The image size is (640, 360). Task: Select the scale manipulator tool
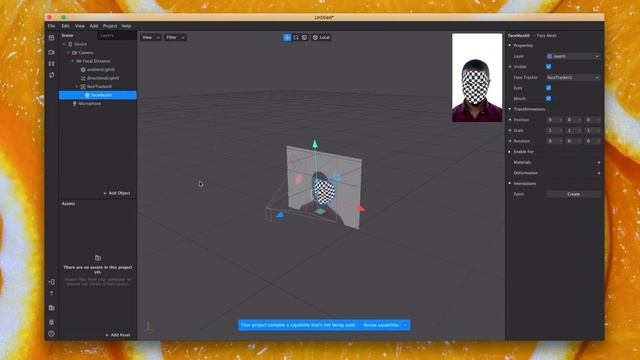304,37
